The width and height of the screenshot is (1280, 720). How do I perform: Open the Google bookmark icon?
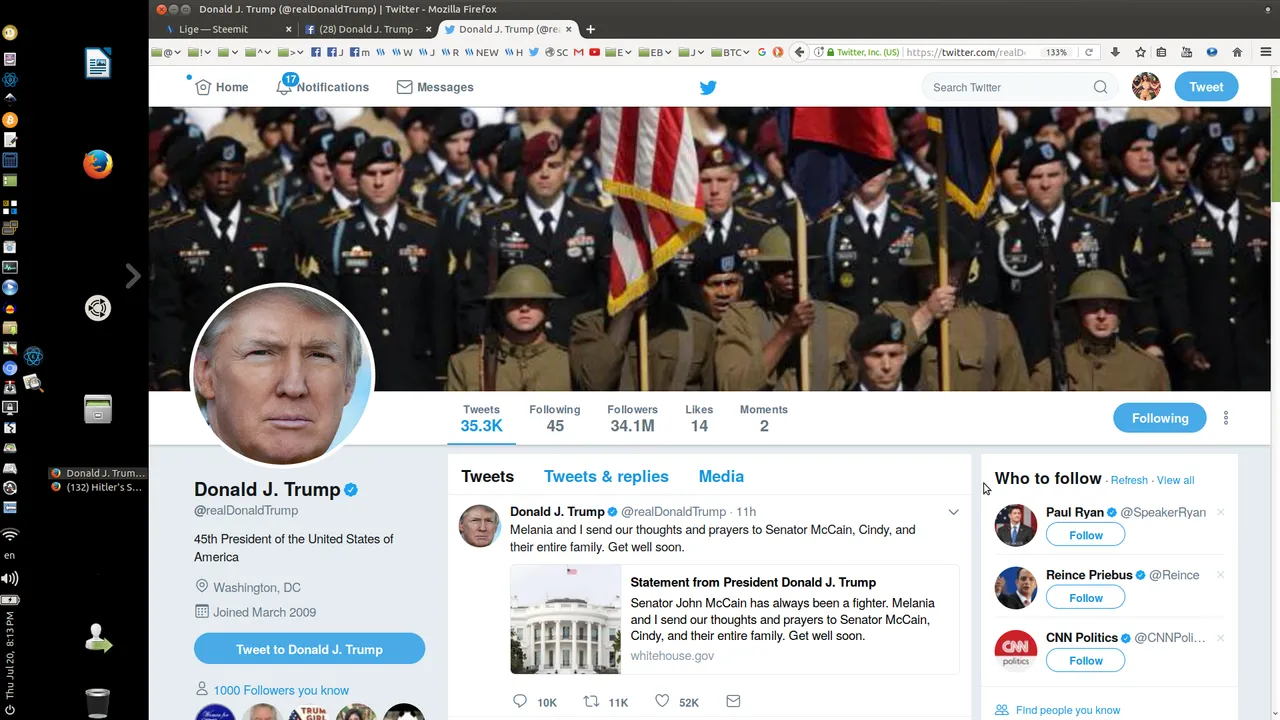(x=762, y=52)
